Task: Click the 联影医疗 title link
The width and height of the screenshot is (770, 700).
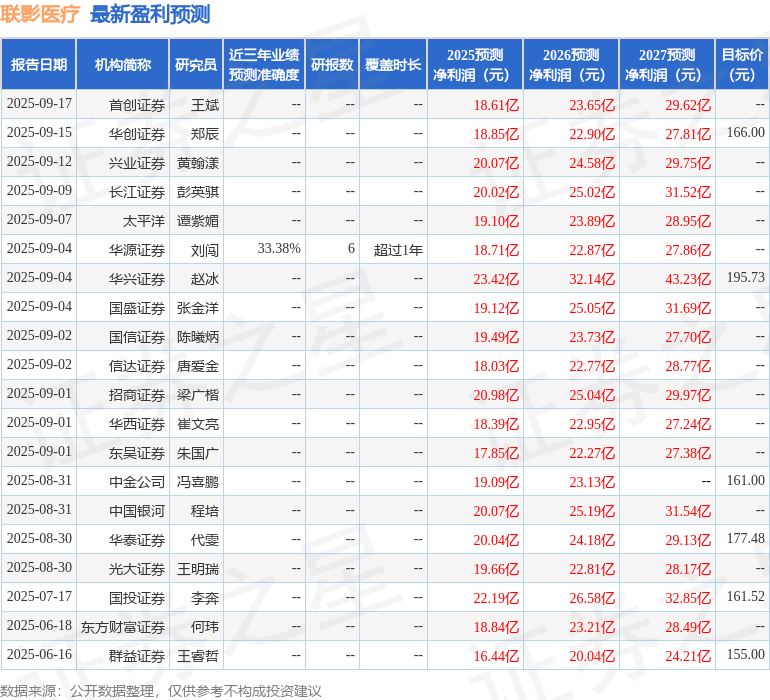Action: tap(41, 14)
